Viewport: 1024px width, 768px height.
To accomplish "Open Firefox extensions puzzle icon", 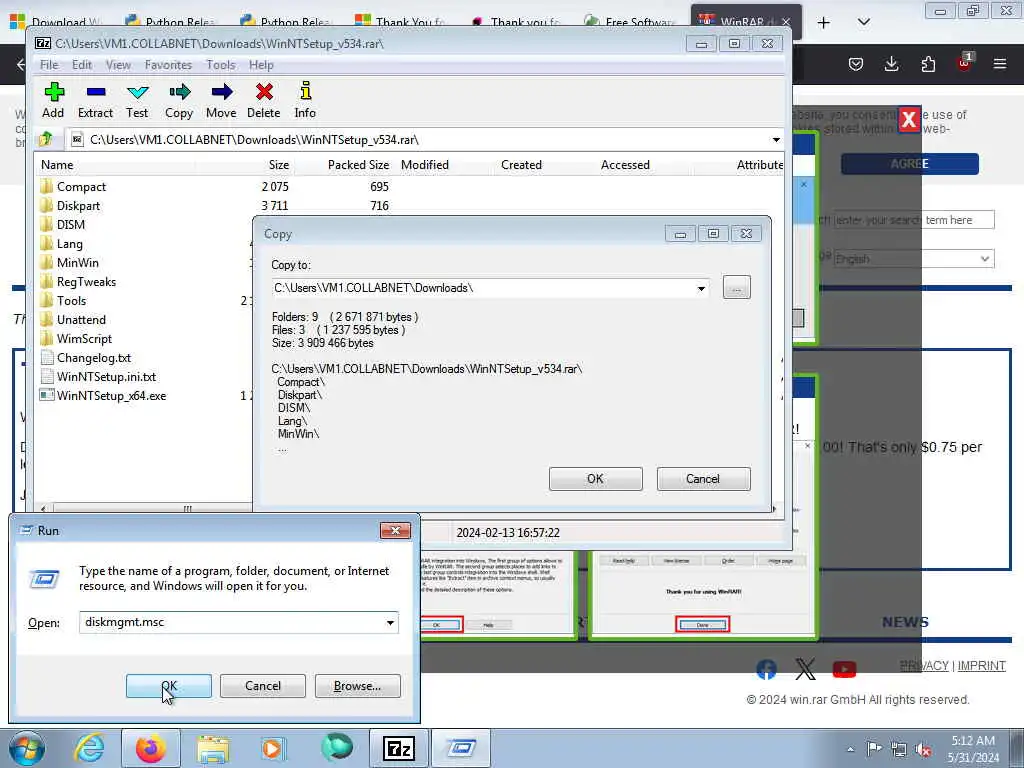I will (928, 63).
